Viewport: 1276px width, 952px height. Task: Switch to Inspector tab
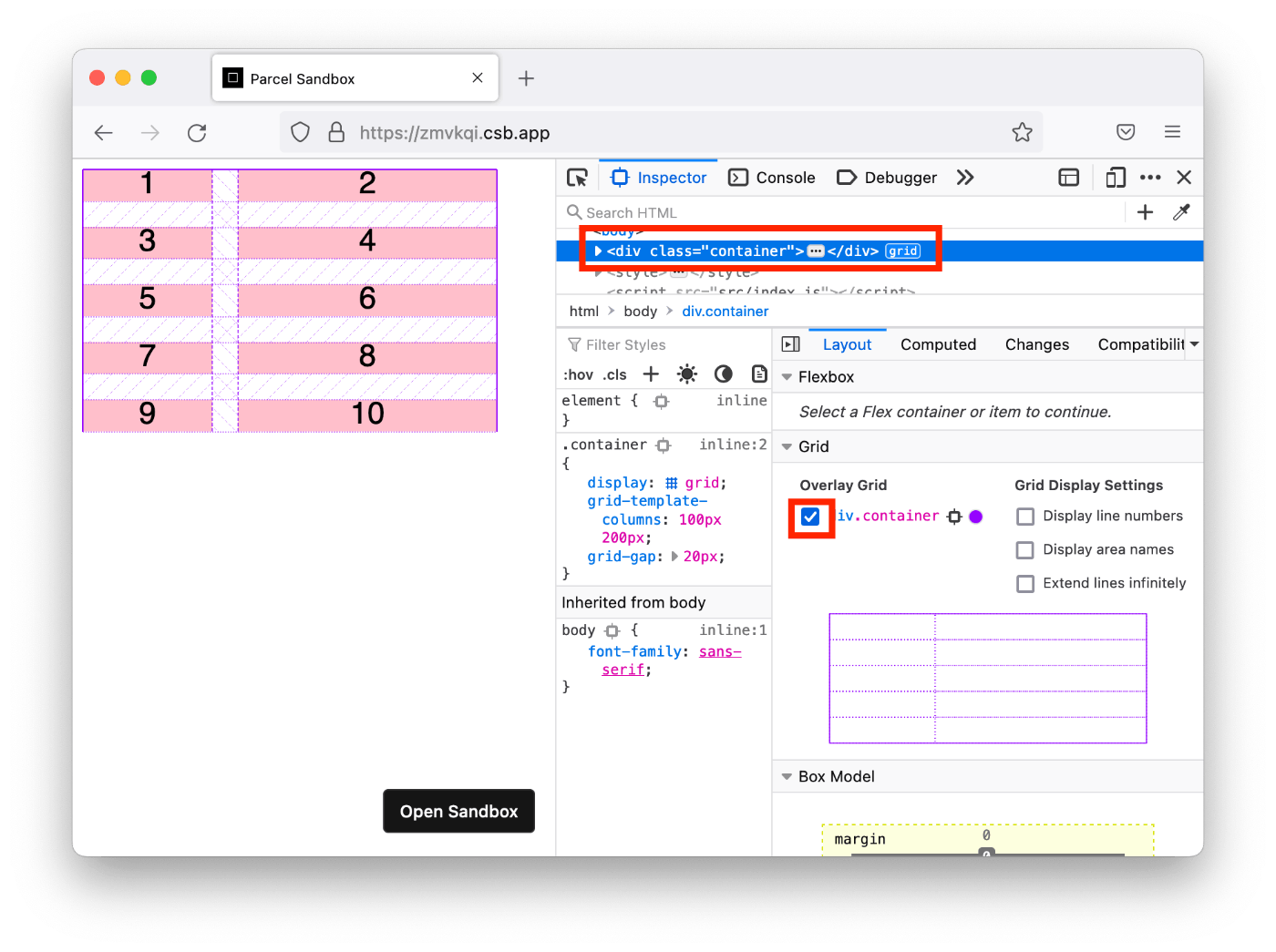658,178
